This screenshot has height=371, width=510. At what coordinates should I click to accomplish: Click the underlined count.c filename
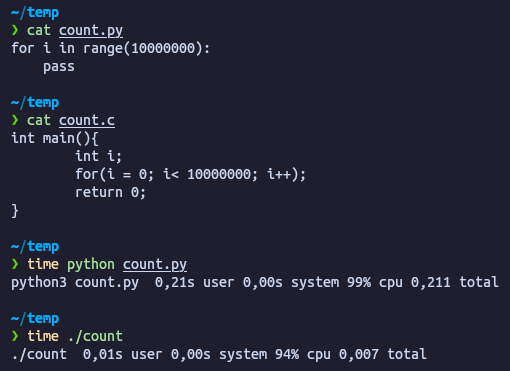(x=87, y=120)
